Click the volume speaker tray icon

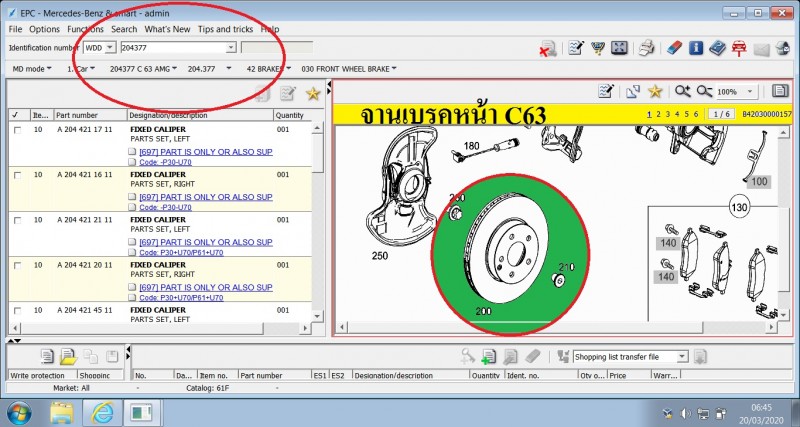[686, 413]
